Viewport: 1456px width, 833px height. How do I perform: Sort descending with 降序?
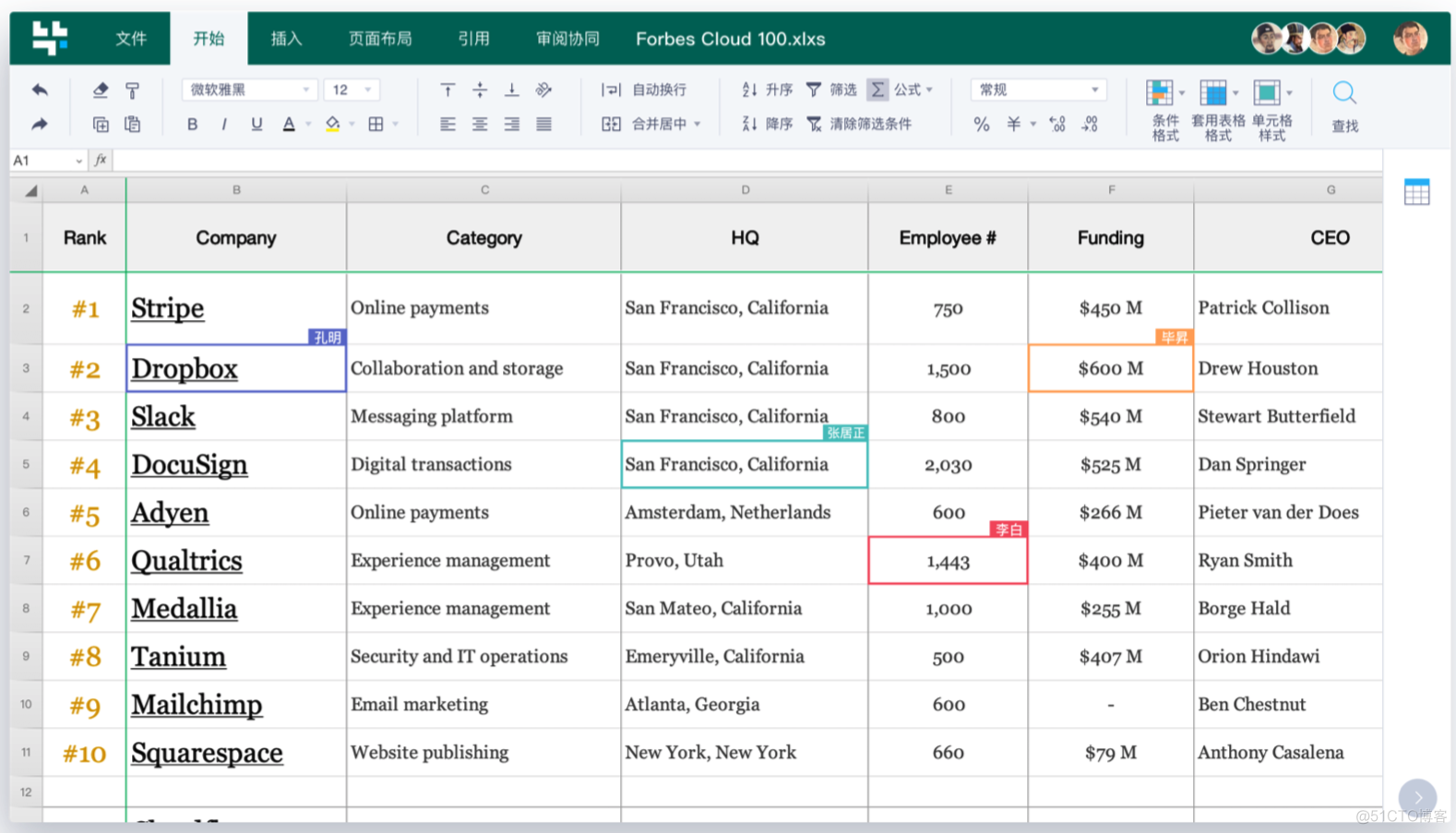point(767,124)
